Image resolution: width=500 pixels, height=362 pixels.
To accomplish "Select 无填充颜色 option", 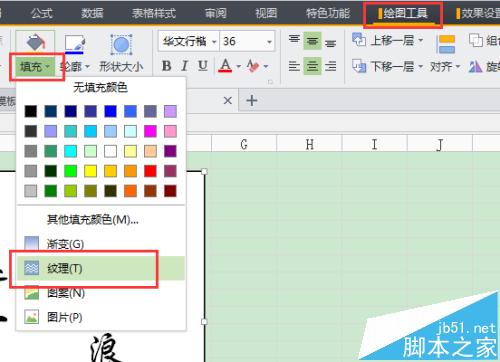I will pos(100,88).
